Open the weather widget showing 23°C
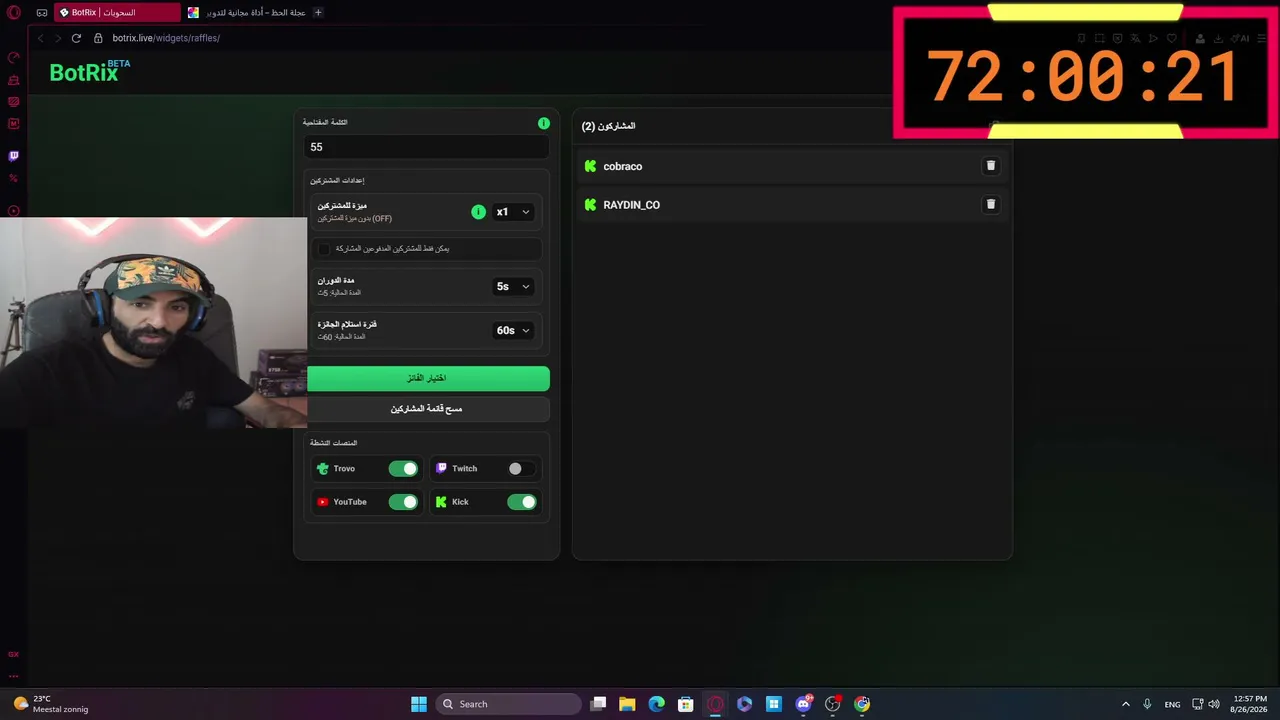This screenshot has width=1280, height=720. [x=51, y=704]
